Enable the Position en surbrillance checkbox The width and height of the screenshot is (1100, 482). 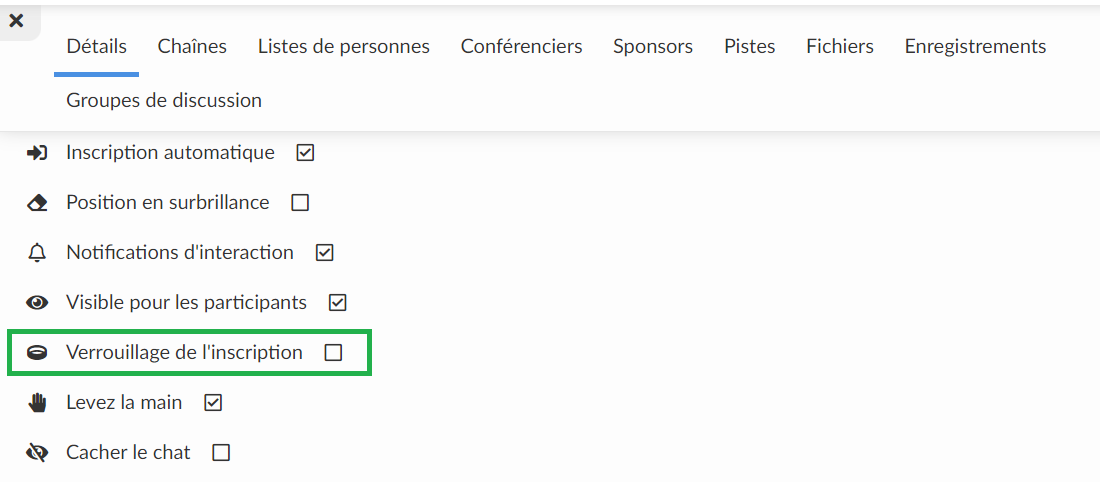coord(300,203)
